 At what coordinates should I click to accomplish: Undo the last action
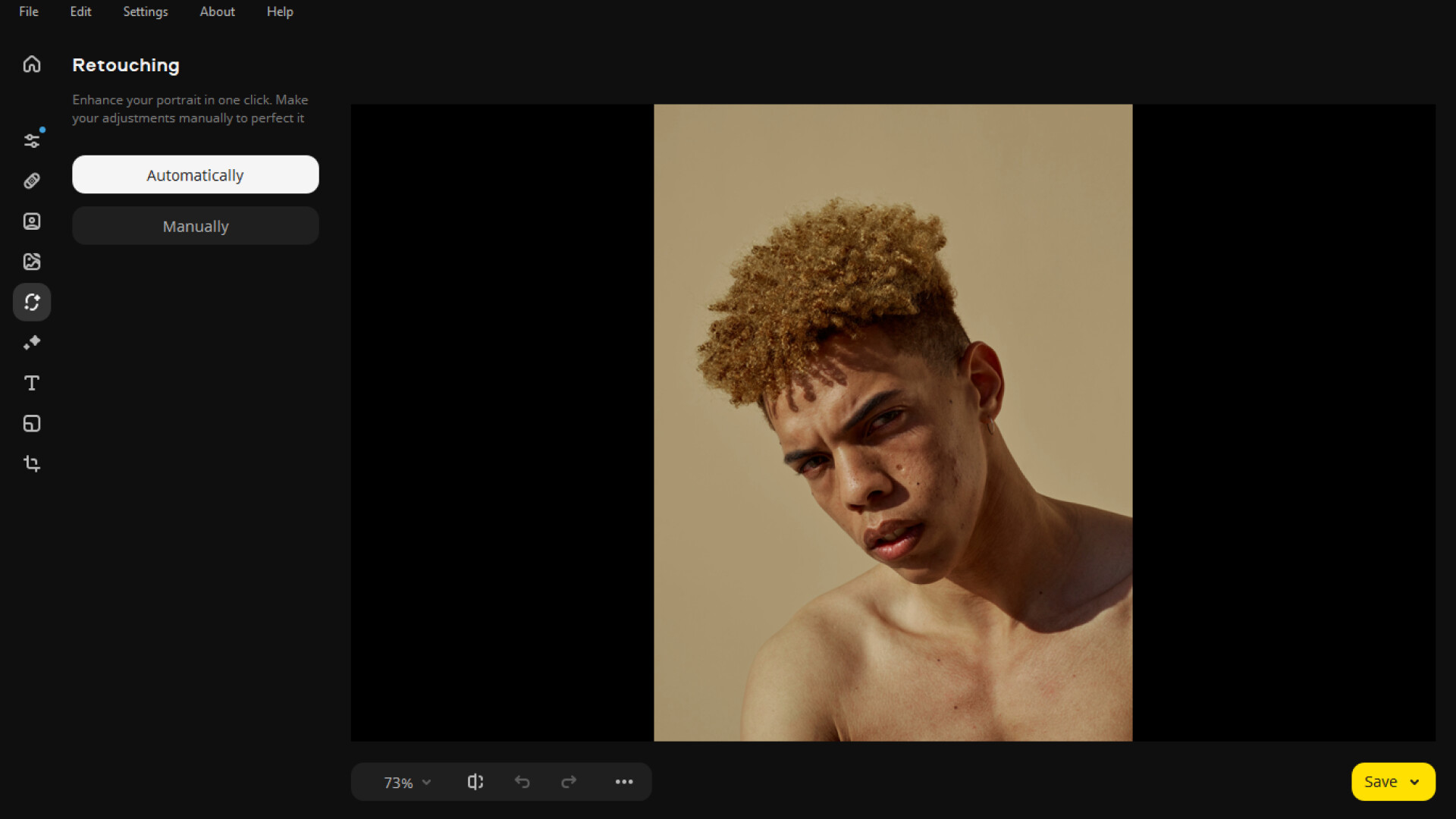tap(522, 782)
